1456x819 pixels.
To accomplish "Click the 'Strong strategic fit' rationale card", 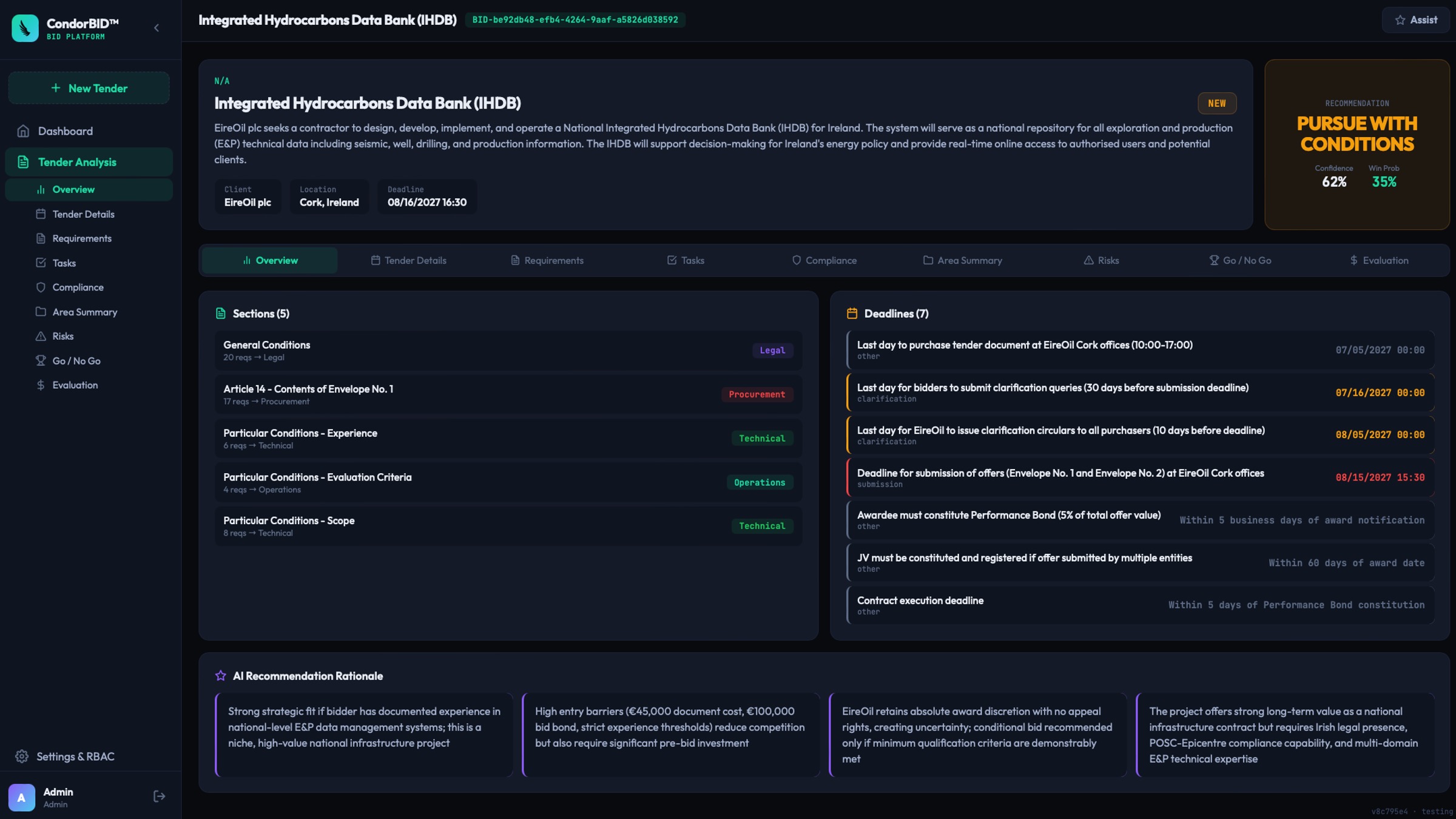I will (x=364, y=735).
